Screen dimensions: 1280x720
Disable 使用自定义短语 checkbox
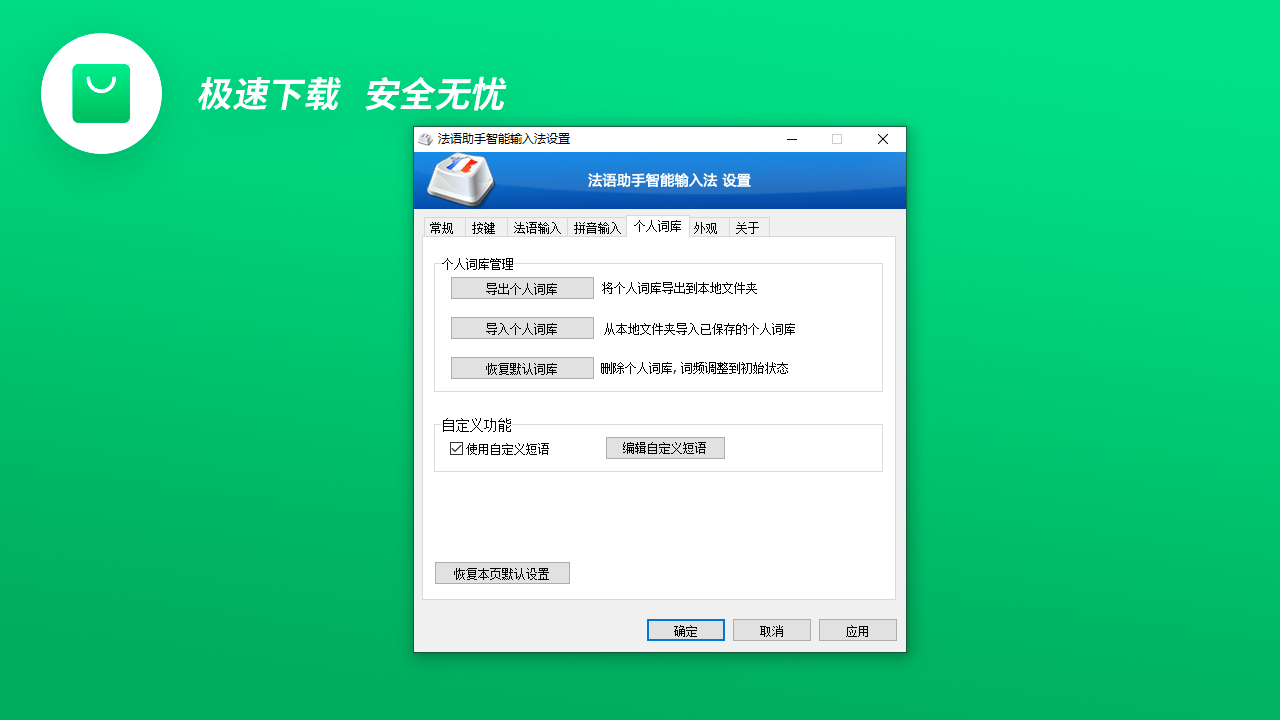coord(455,447)
